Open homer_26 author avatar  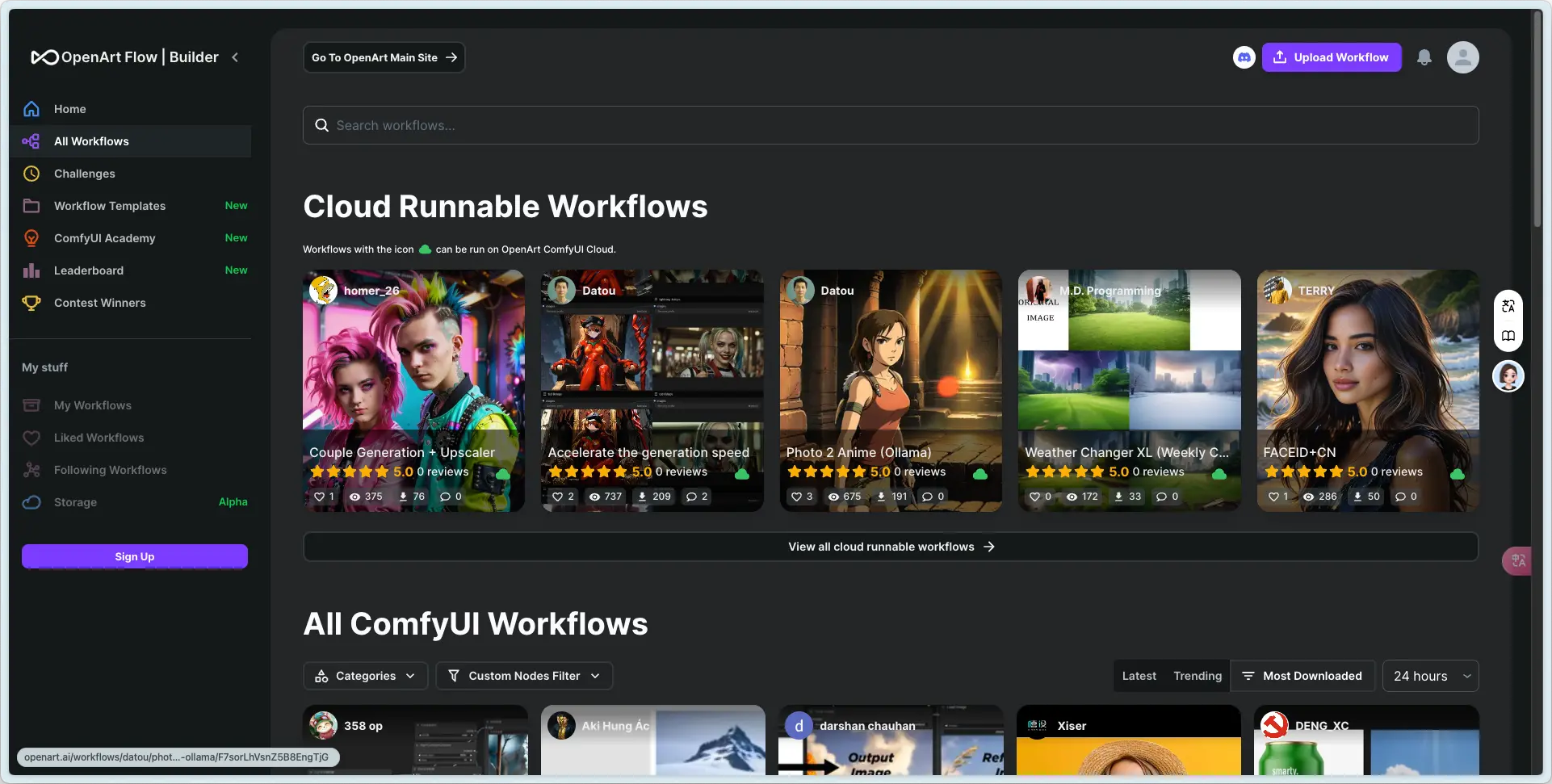click(x=323, y=290)
